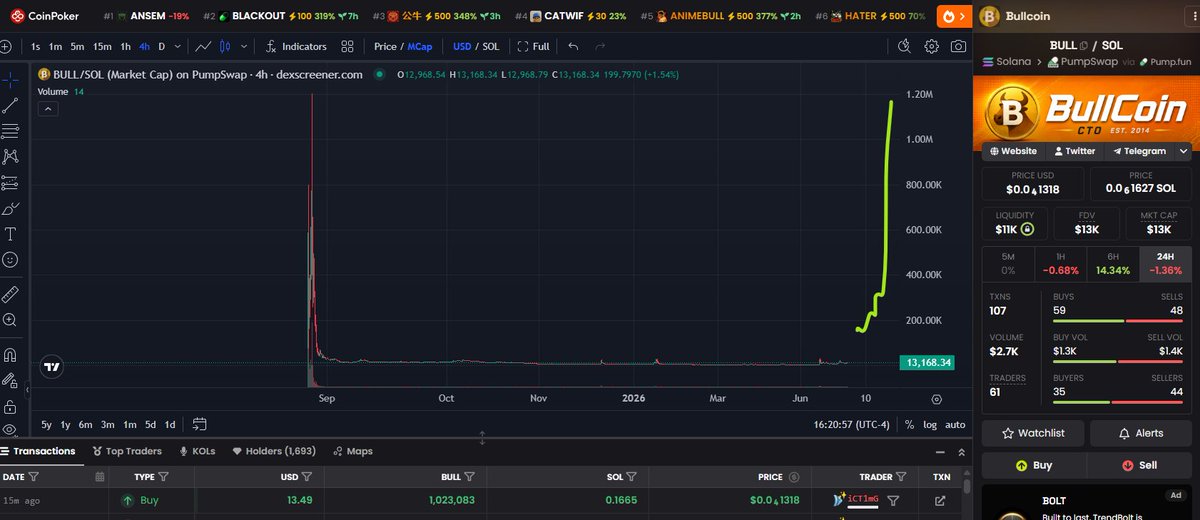Open the emoji icons tool

coord(11,260)
